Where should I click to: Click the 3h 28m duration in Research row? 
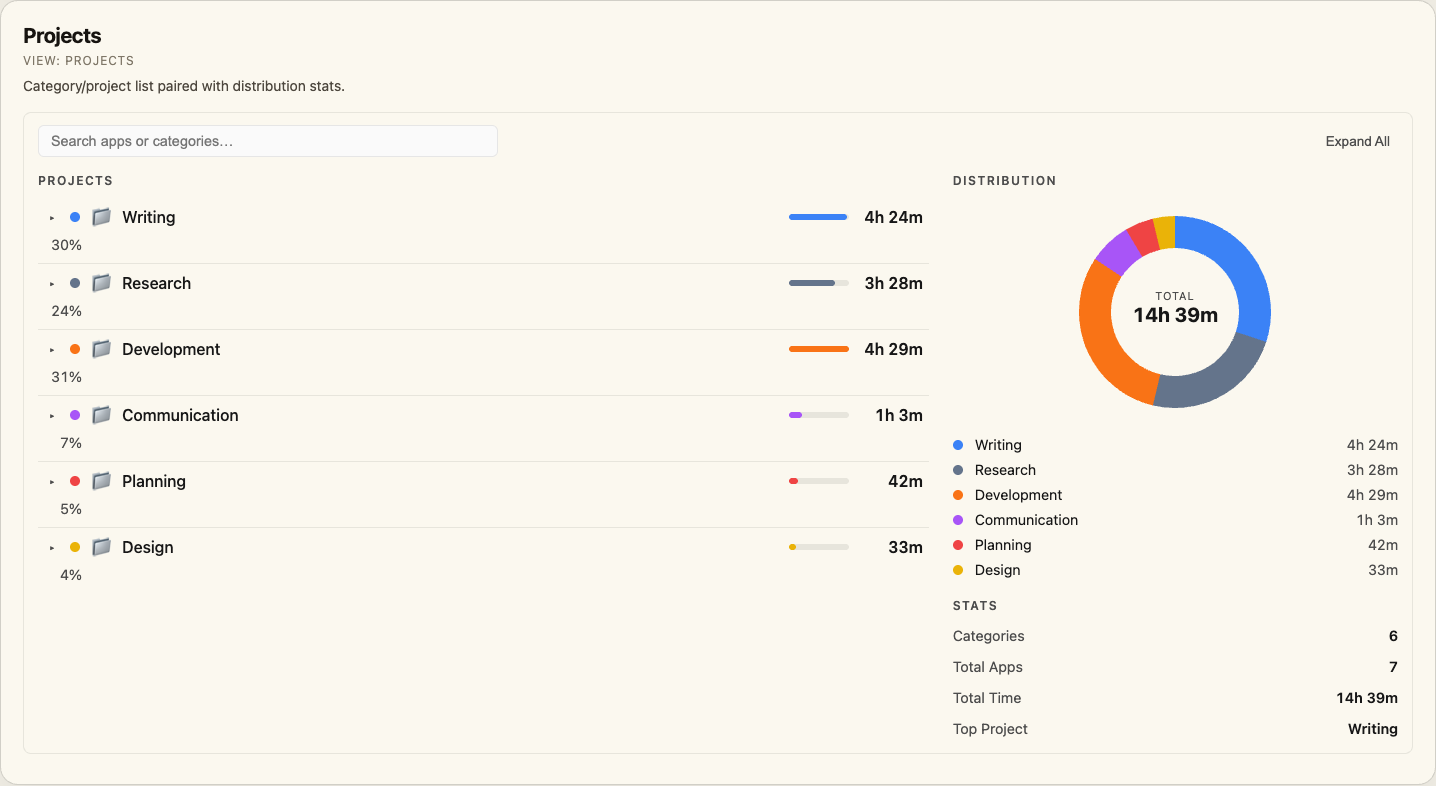click(893, 283)
